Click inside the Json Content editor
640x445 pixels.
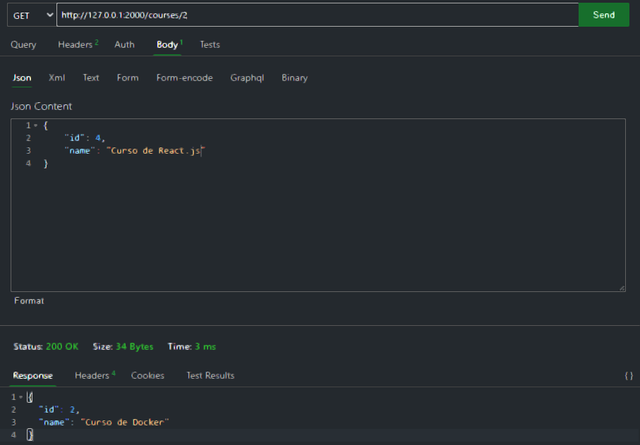coord(318,205)
